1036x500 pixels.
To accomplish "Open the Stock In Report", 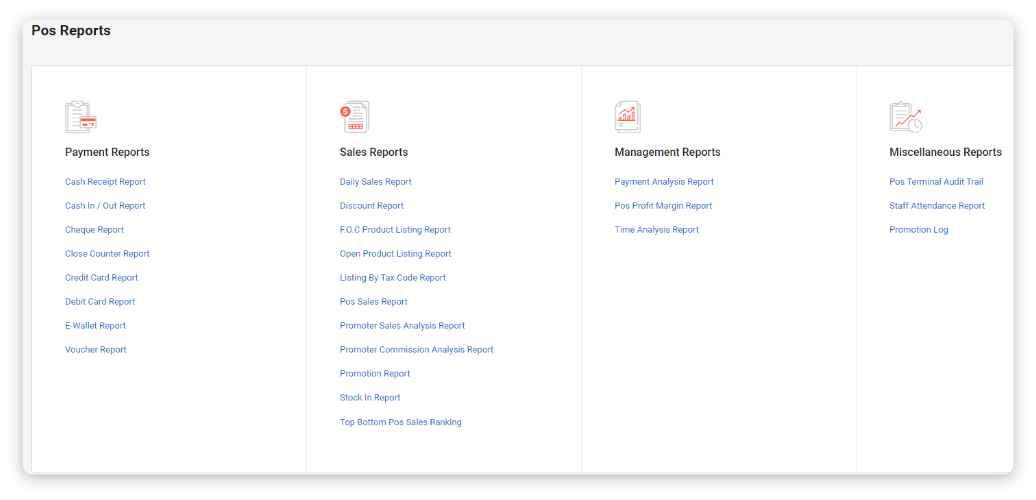I will coord(370,398).
